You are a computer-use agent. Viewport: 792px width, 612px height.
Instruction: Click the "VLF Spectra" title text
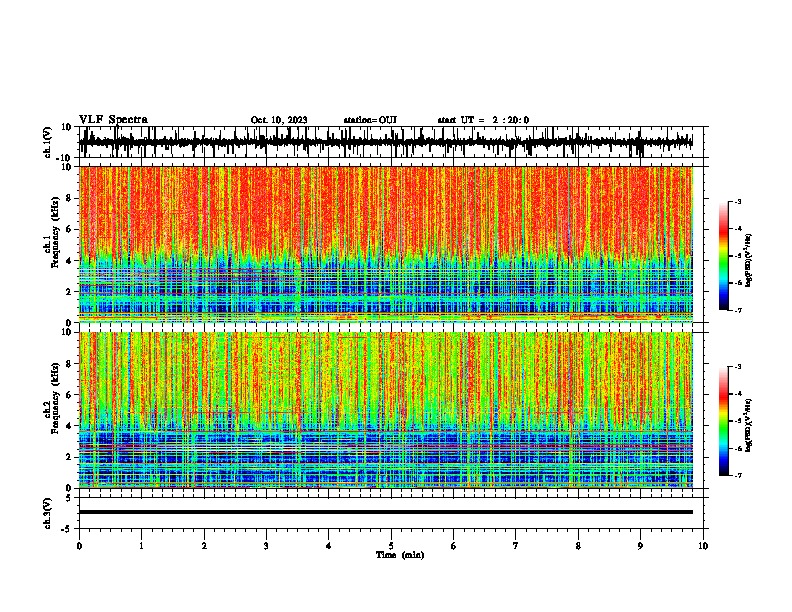click(113, 120)
